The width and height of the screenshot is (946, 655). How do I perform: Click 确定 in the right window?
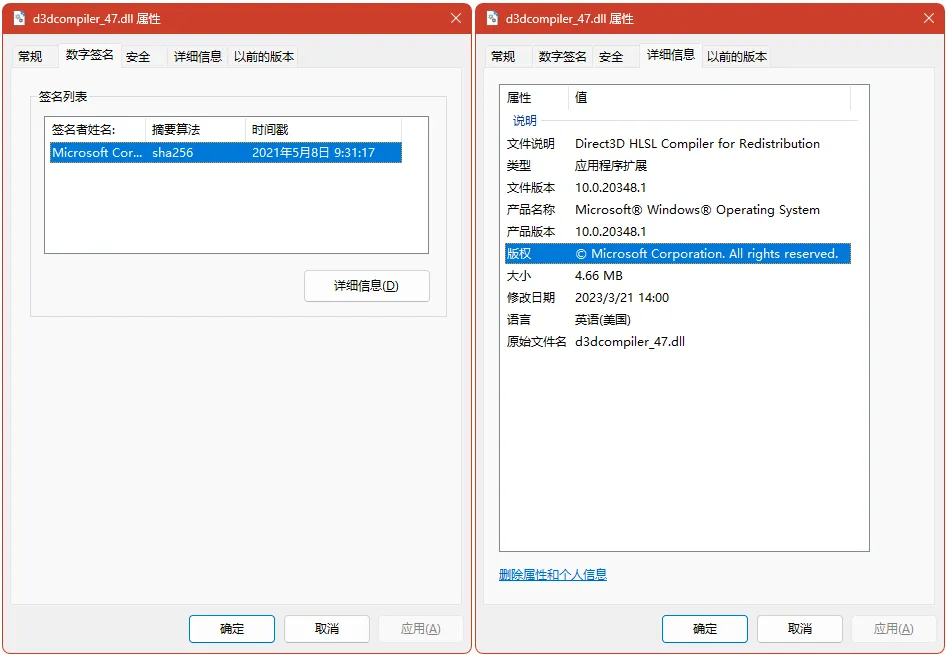705,629
